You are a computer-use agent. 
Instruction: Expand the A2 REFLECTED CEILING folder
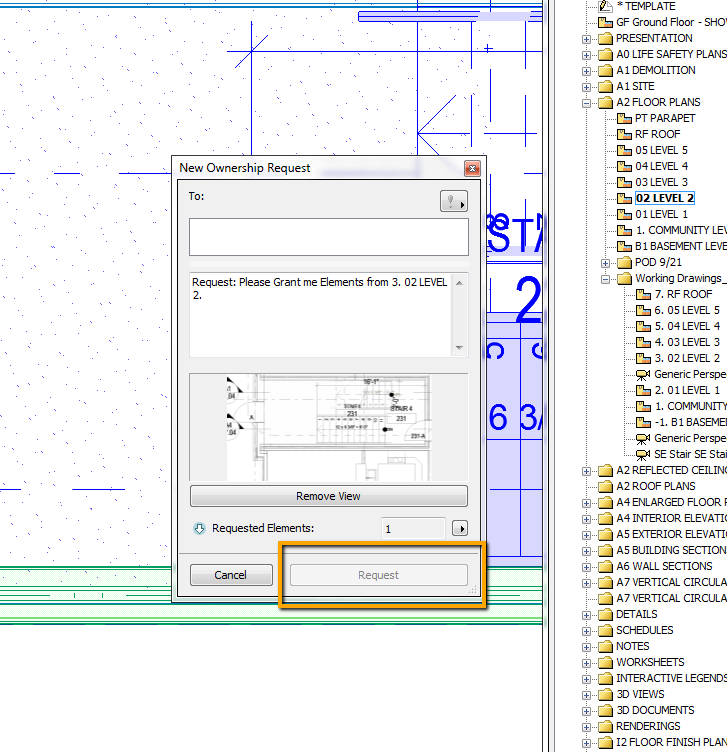point(586,471)
